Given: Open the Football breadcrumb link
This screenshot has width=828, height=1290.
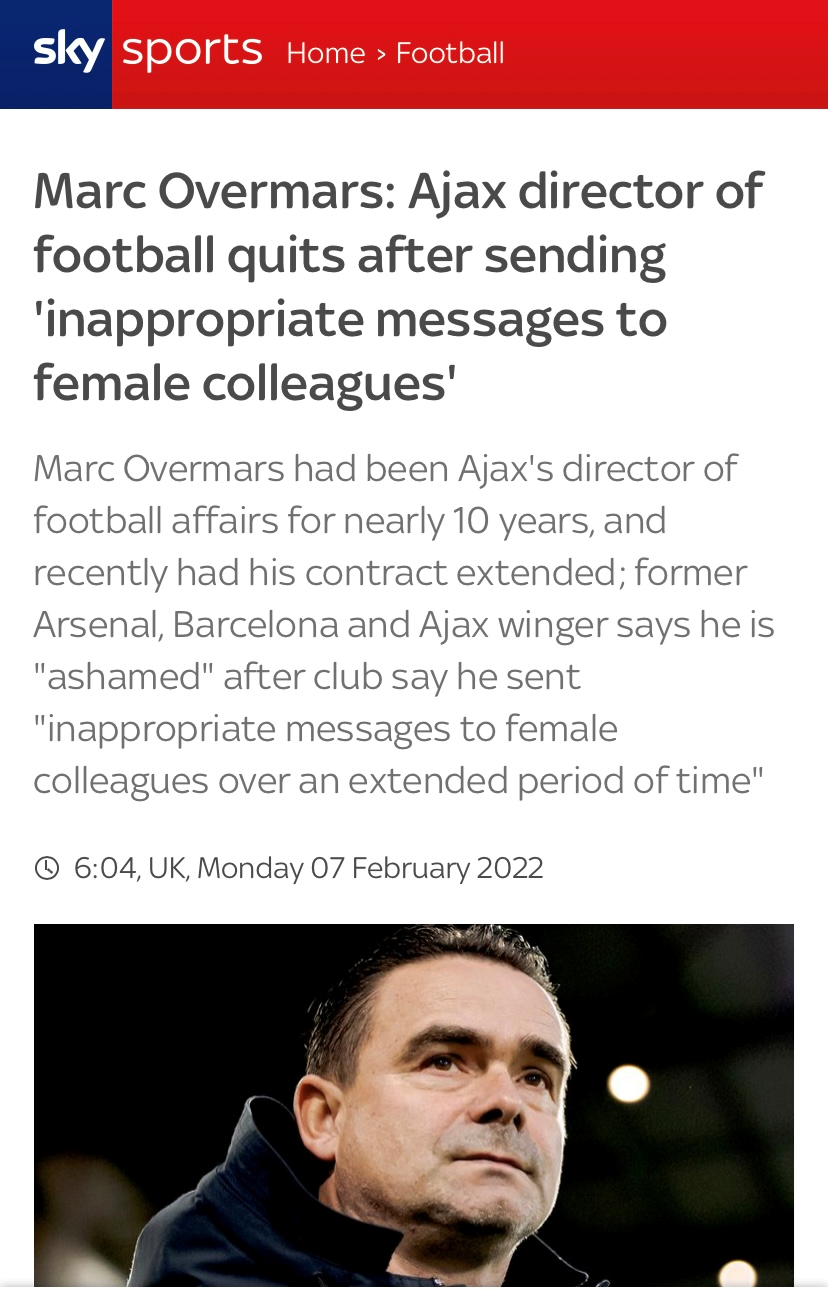Looking at the screenshot, I should tap(450, 53).
